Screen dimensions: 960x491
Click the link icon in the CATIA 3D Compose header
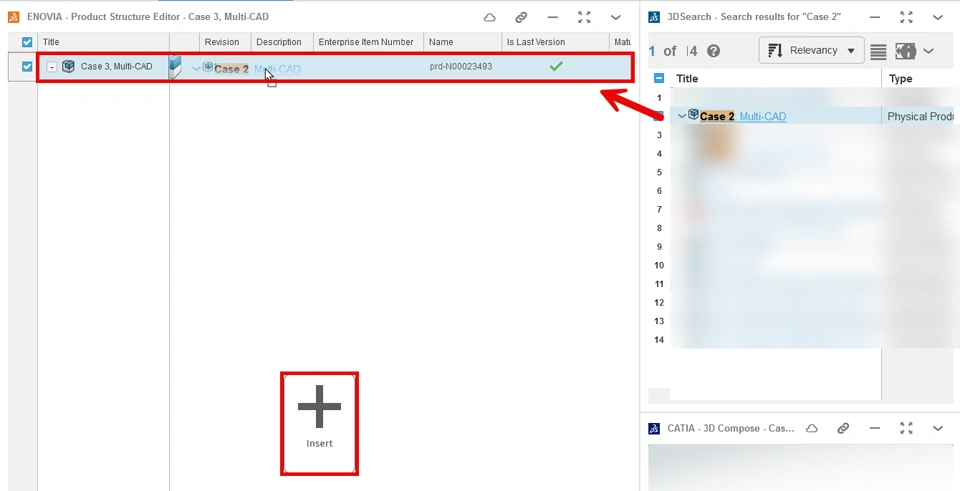843,429
